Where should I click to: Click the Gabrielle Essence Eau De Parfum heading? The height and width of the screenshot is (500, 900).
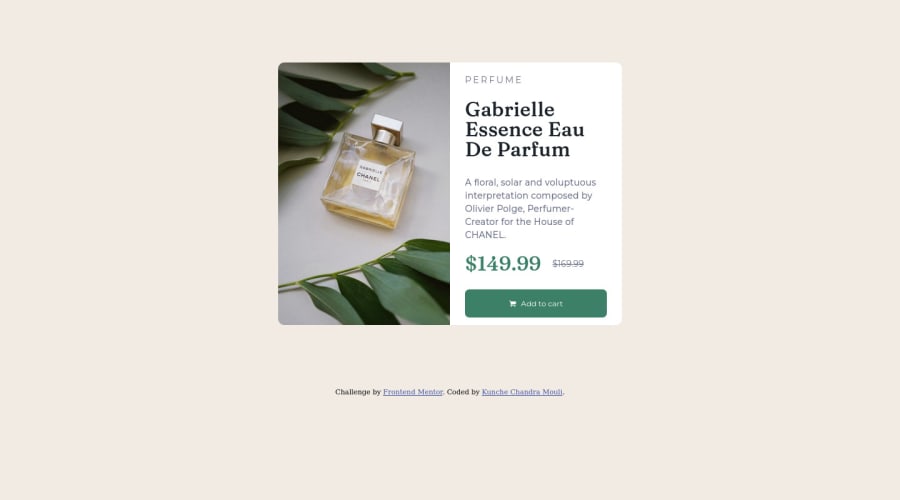pyautogui.click(x=525, y=129)
